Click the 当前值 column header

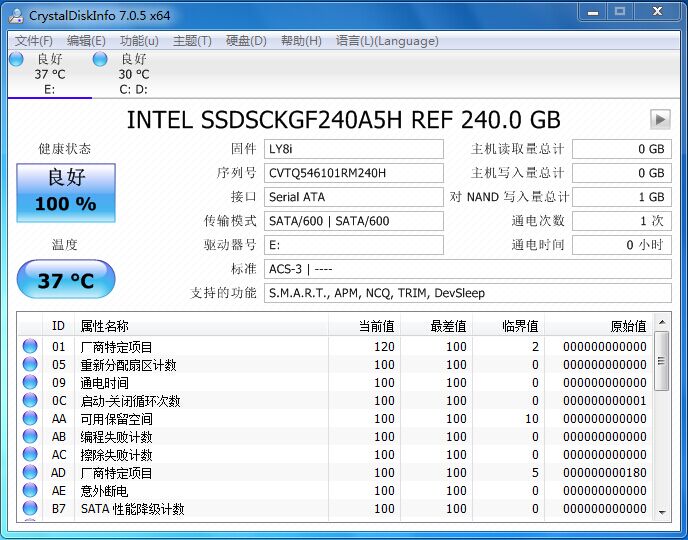[365, 325]
